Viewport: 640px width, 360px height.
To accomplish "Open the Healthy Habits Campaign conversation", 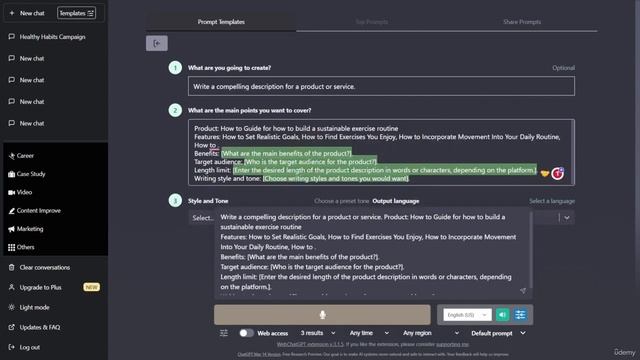I will [x=47, y=37].
